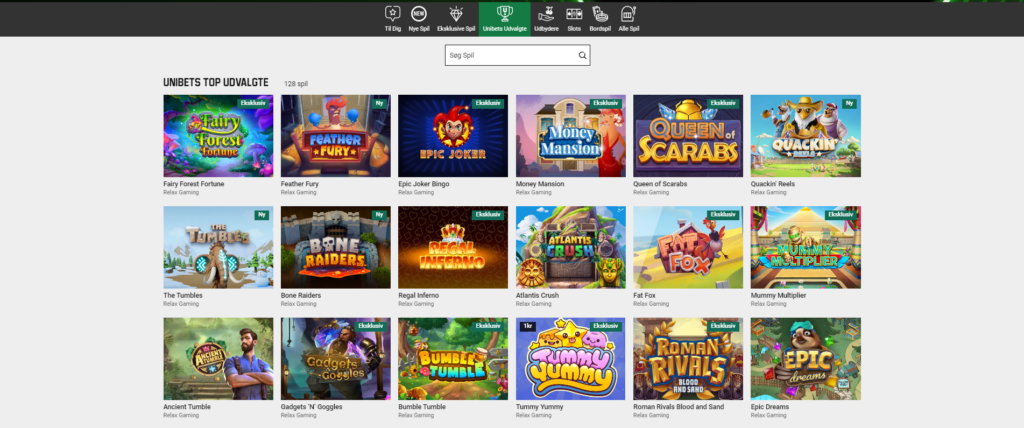Click the Ny badge on Bone Raiders
The height and width of the screenshot is (428, 1024).
click(379, 215)
